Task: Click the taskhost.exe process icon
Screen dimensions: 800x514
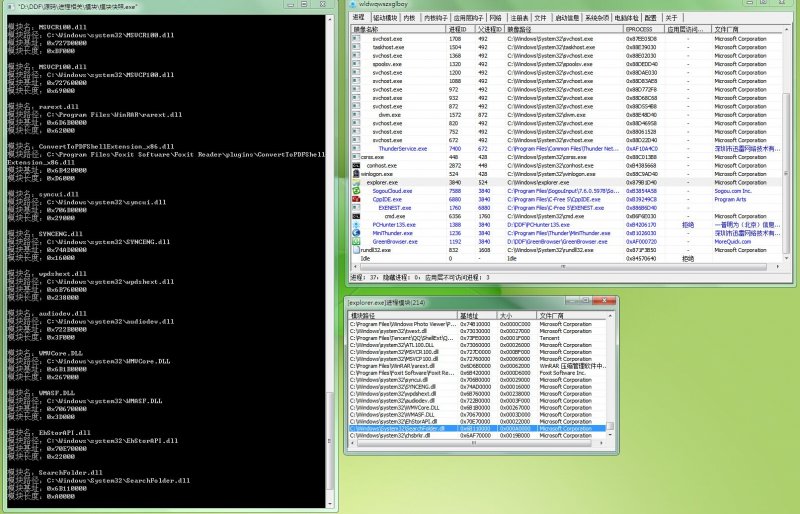Action: tap(356, 47)
